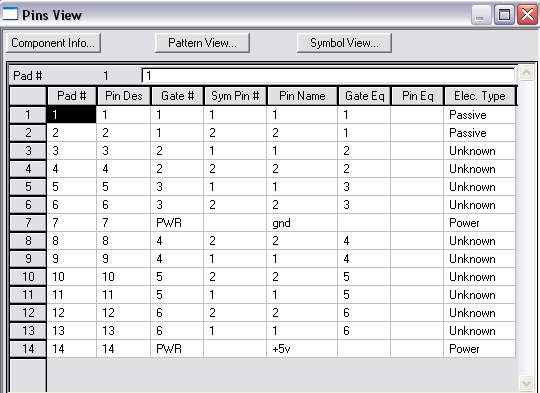The height and width of the screenshot is (393, 540).
Task: Select the Pin Eq column header
Action: coord(417,96)
